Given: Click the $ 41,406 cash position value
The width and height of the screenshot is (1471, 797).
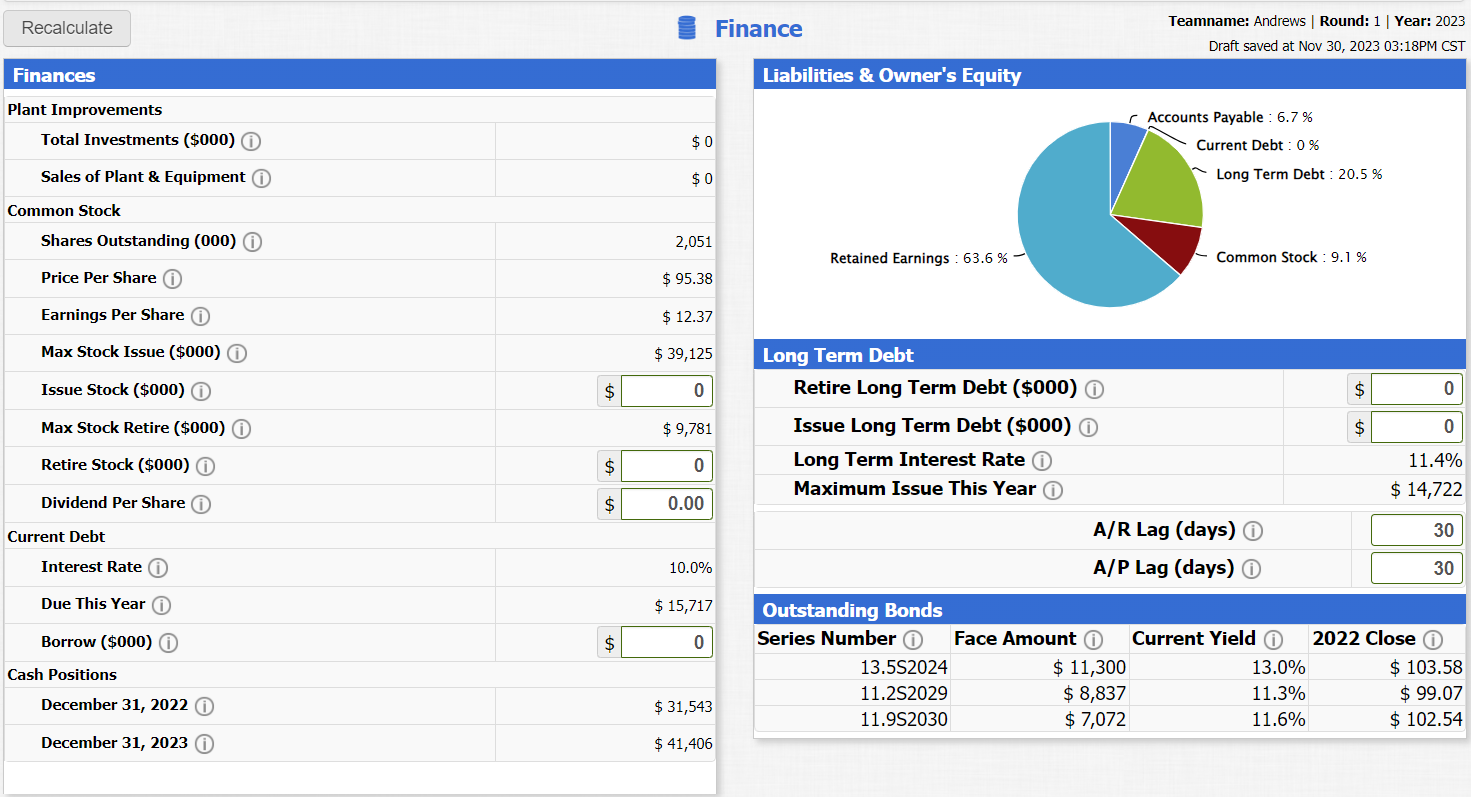Looking at the screenshot, I should click(x=684, y=743).
